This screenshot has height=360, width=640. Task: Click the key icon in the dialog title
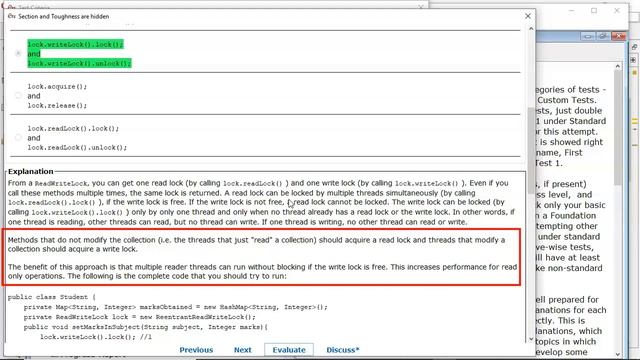click(x=11, y=16)
